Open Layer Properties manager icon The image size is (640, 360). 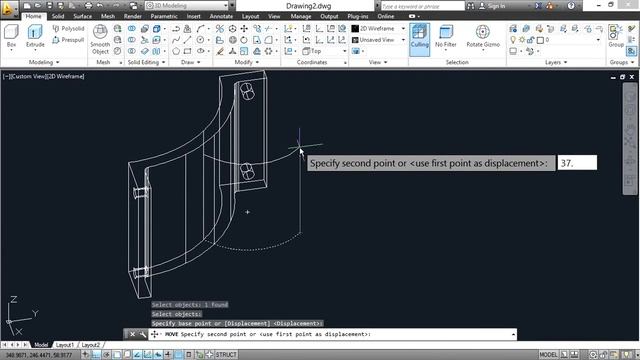[x=513, y=29]
